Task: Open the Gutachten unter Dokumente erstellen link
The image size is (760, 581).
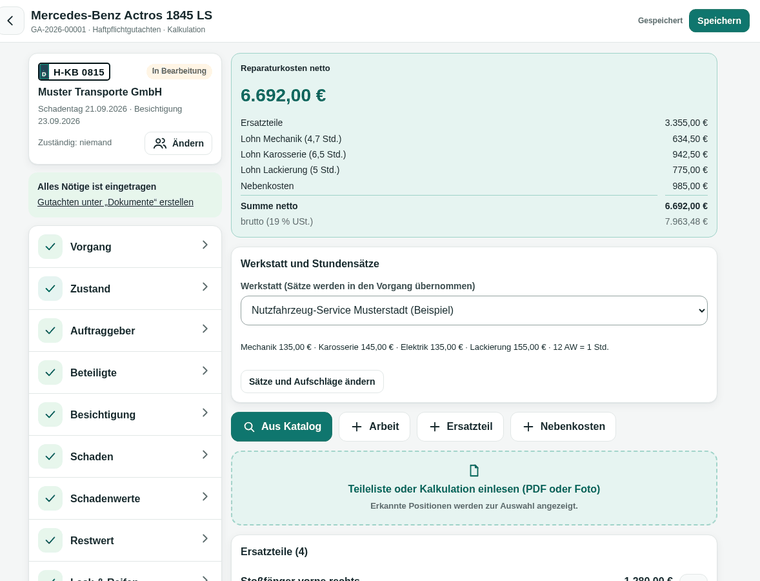Action: (x=115, y=202)
